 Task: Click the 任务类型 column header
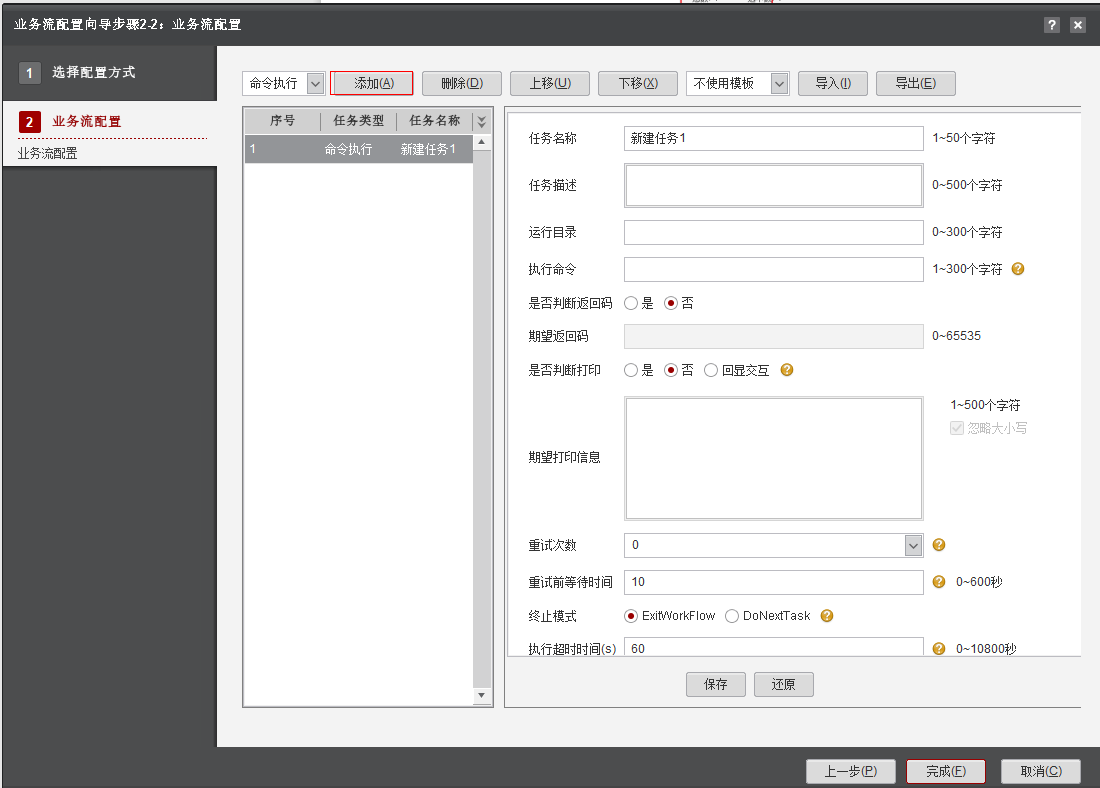pos(358,121)
